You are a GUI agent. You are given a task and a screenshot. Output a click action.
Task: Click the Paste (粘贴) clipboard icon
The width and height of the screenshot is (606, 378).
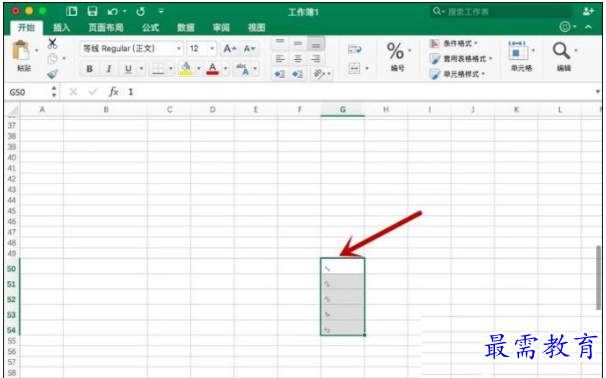[x=20, y=50]
